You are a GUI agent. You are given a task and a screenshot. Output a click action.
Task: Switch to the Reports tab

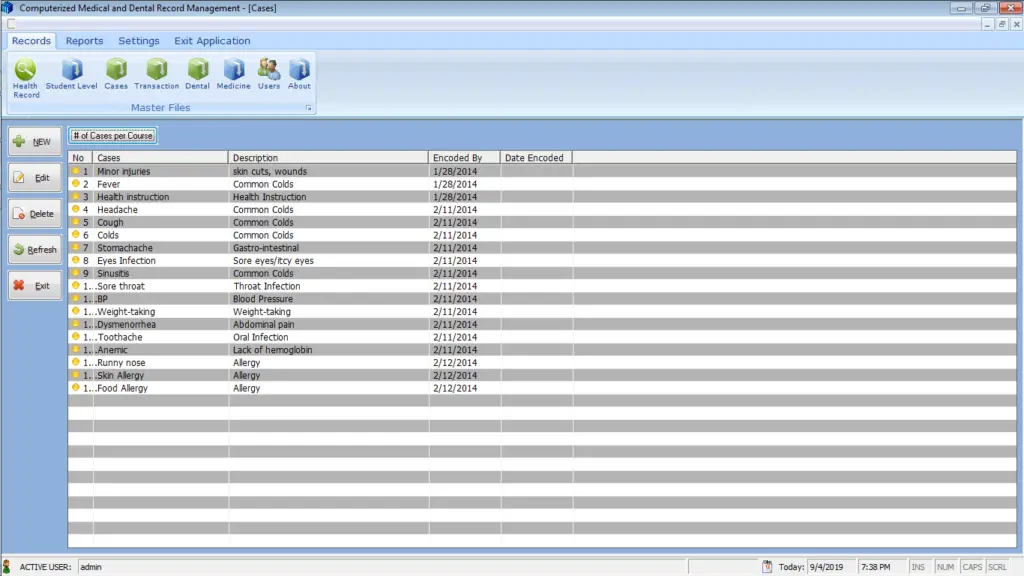point(84,41)
